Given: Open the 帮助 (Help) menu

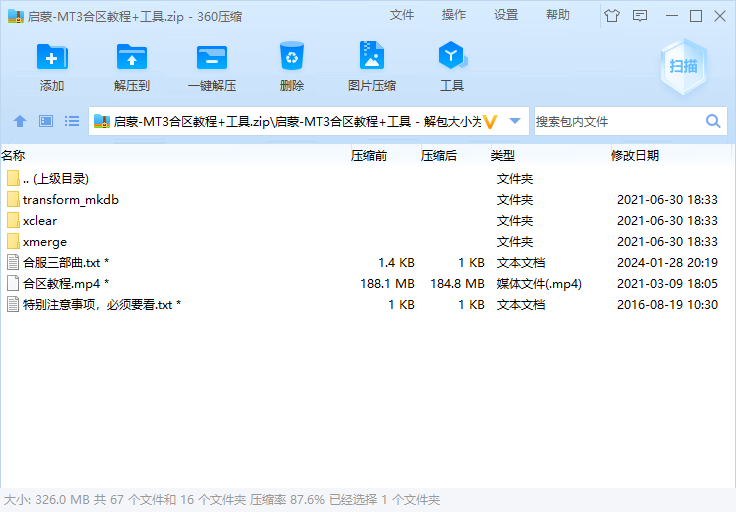Looking at the screenshot, I should [558, 15].
